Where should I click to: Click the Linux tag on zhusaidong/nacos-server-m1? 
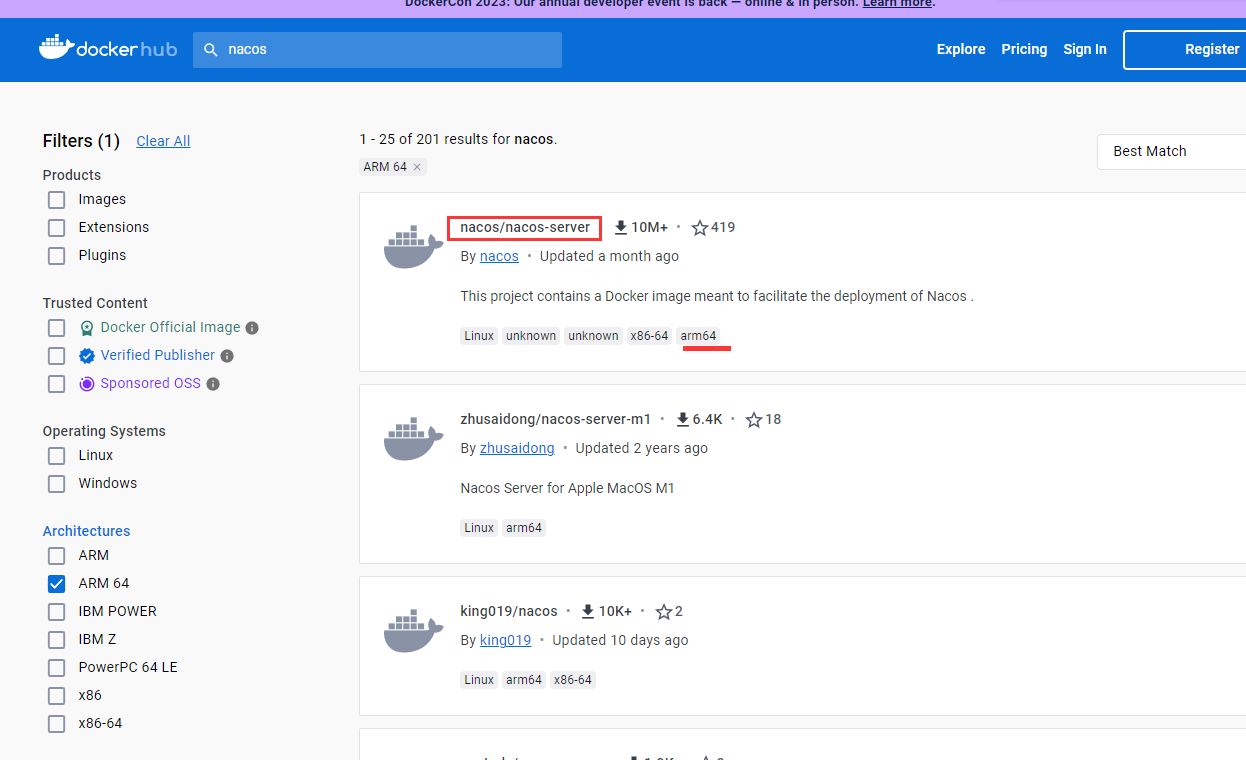coord(479,528)
